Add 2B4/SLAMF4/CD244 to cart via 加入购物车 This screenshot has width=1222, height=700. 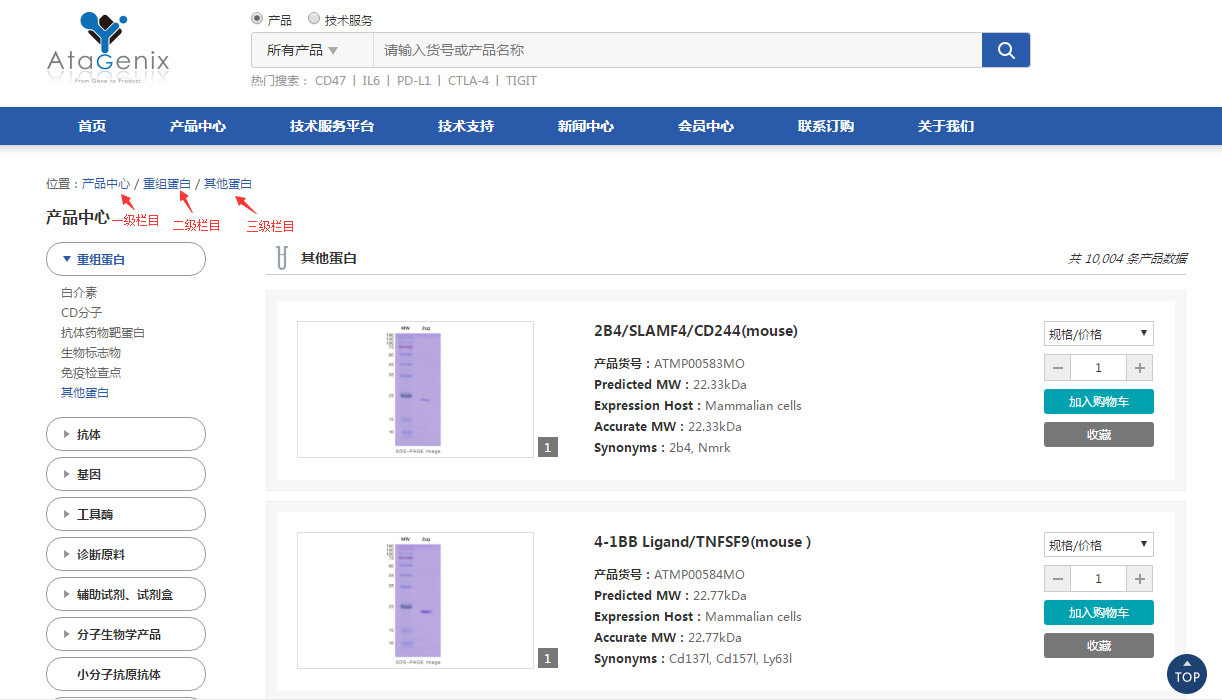coord(1098,401)
